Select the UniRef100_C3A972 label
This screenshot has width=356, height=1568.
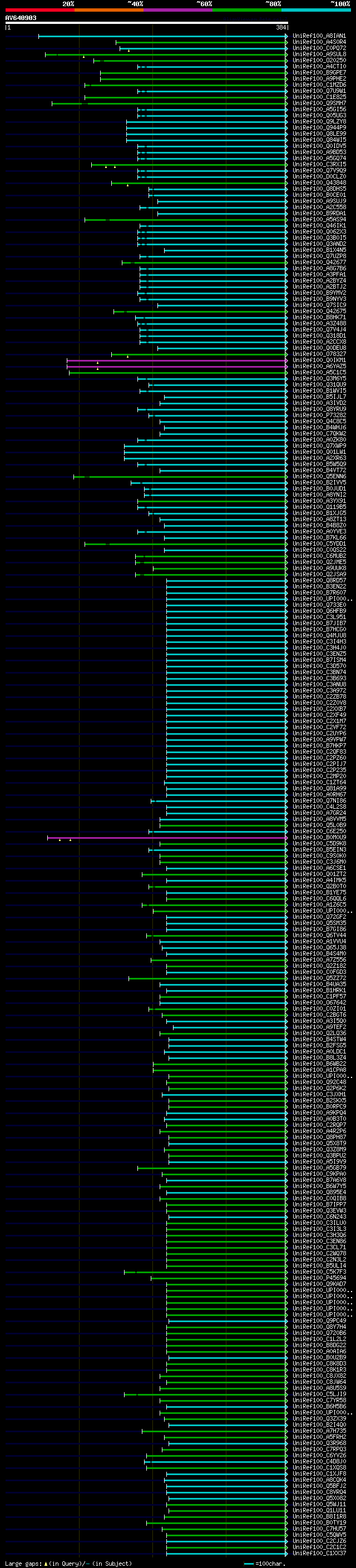pos(319,690)
